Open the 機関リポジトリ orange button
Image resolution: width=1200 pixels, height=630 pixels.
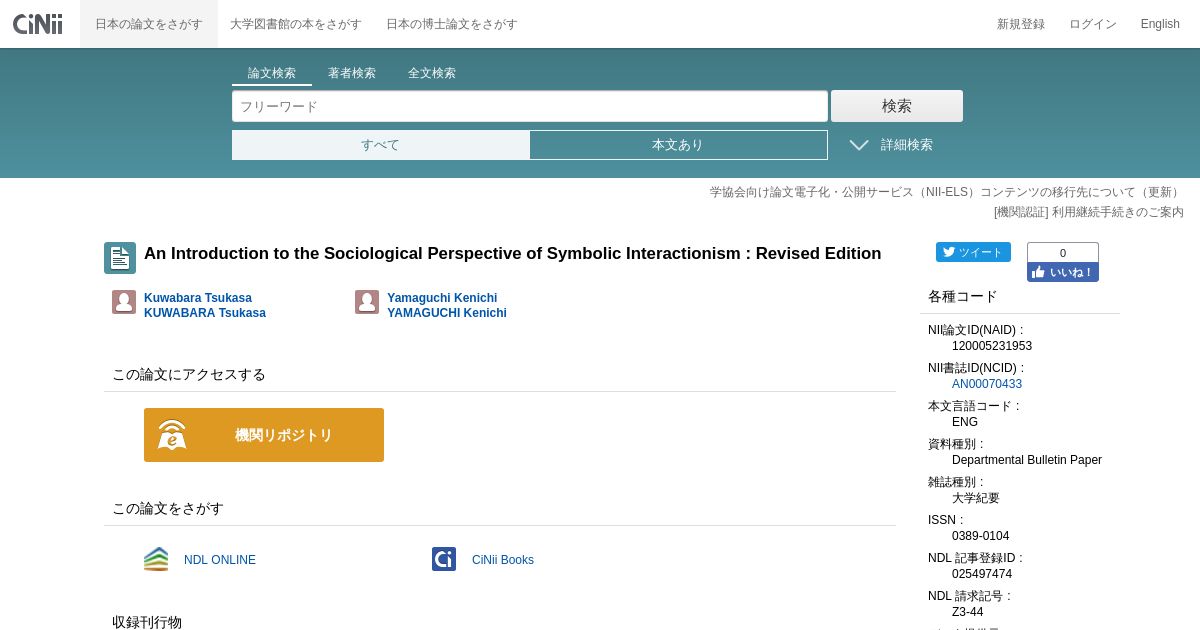(264, 435)
